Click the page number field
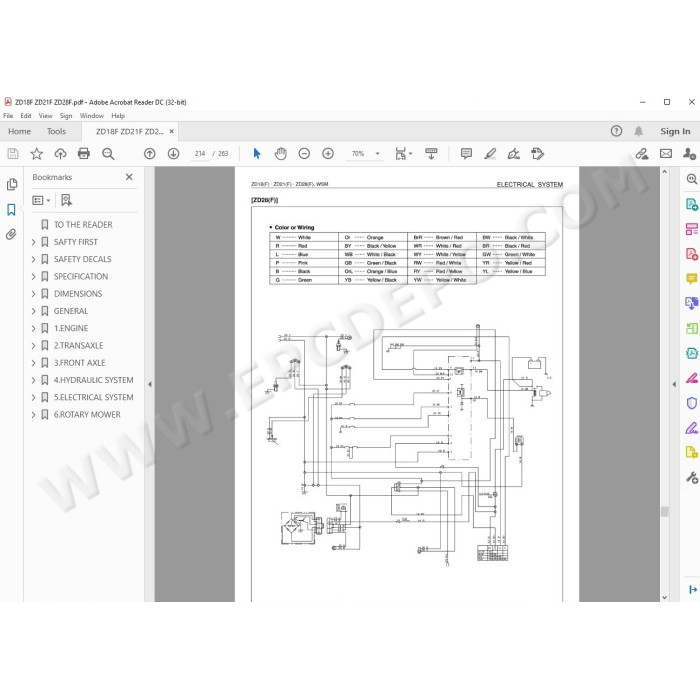700x700 pixels. point(200,154)
